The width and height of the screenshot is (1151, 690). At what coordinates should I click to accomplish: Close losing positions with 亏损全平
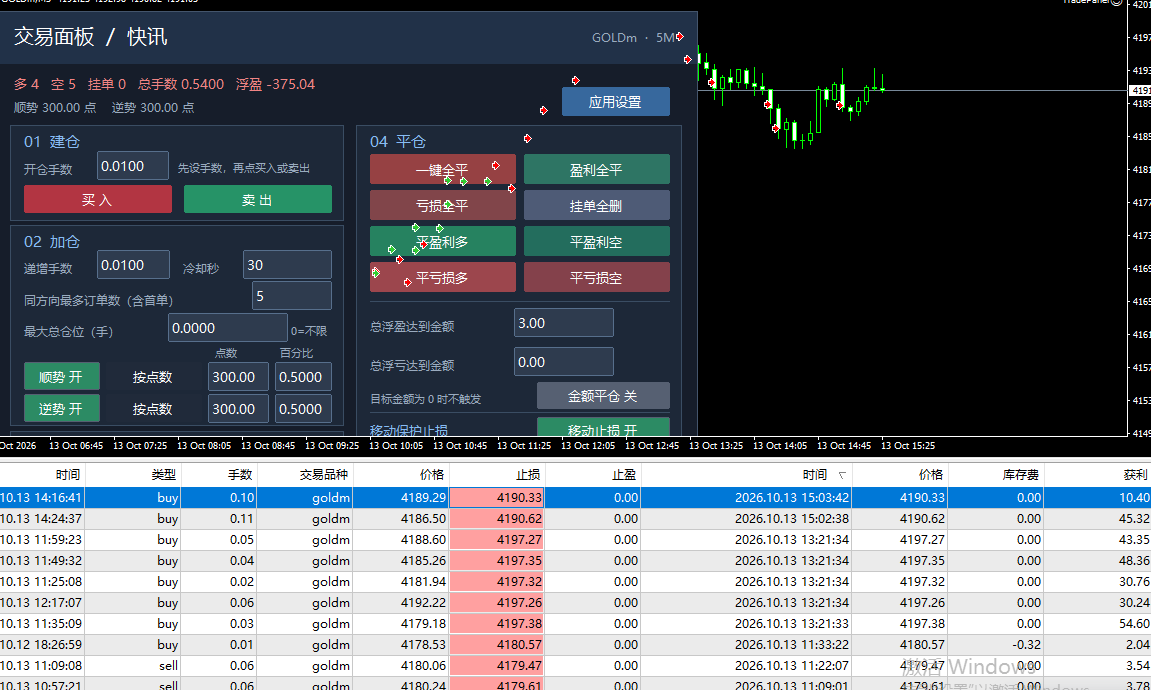pyautogui.click(x=443, y=205)
